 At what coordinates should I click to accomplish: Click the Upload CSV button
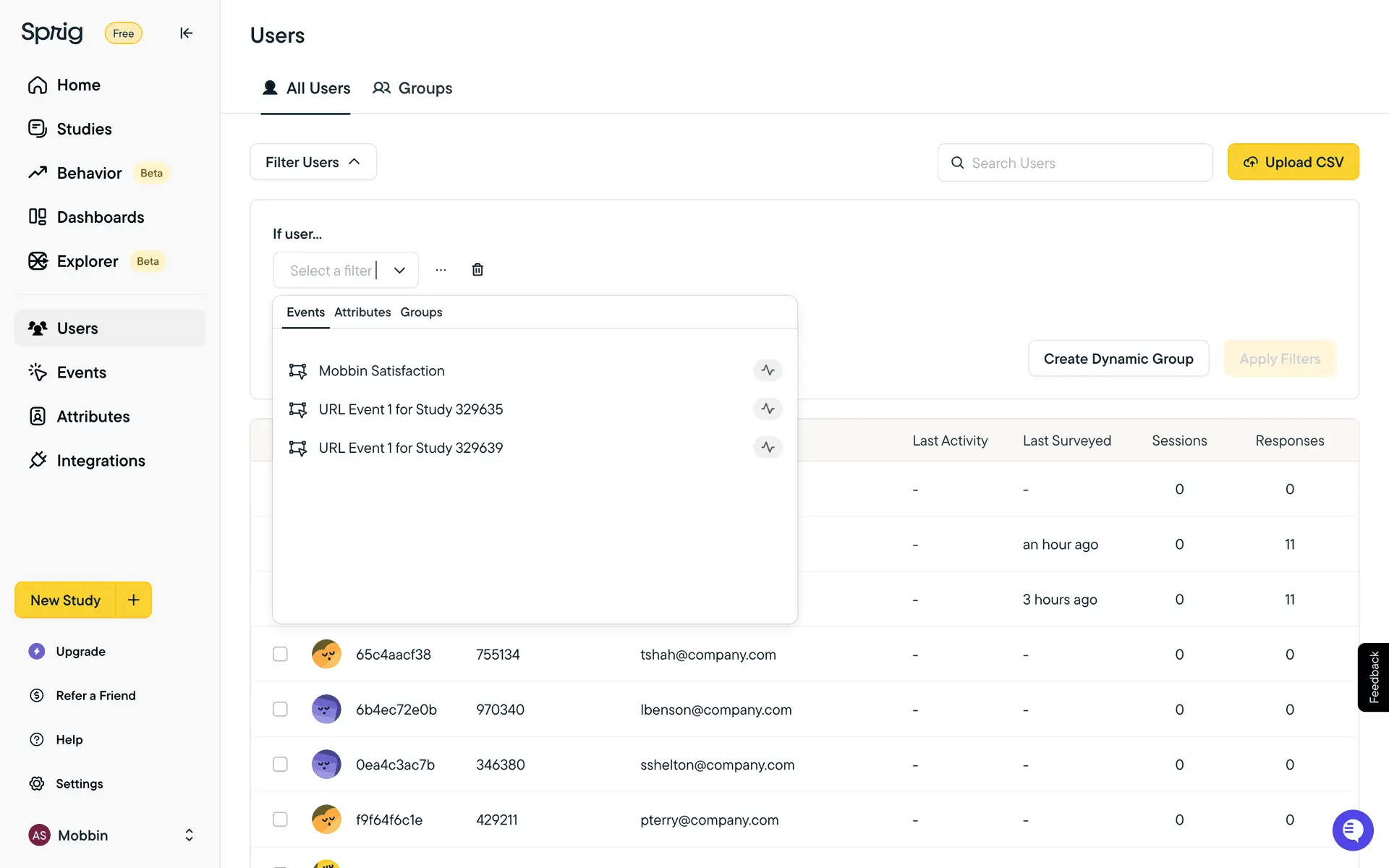[x=1293, y=162]
